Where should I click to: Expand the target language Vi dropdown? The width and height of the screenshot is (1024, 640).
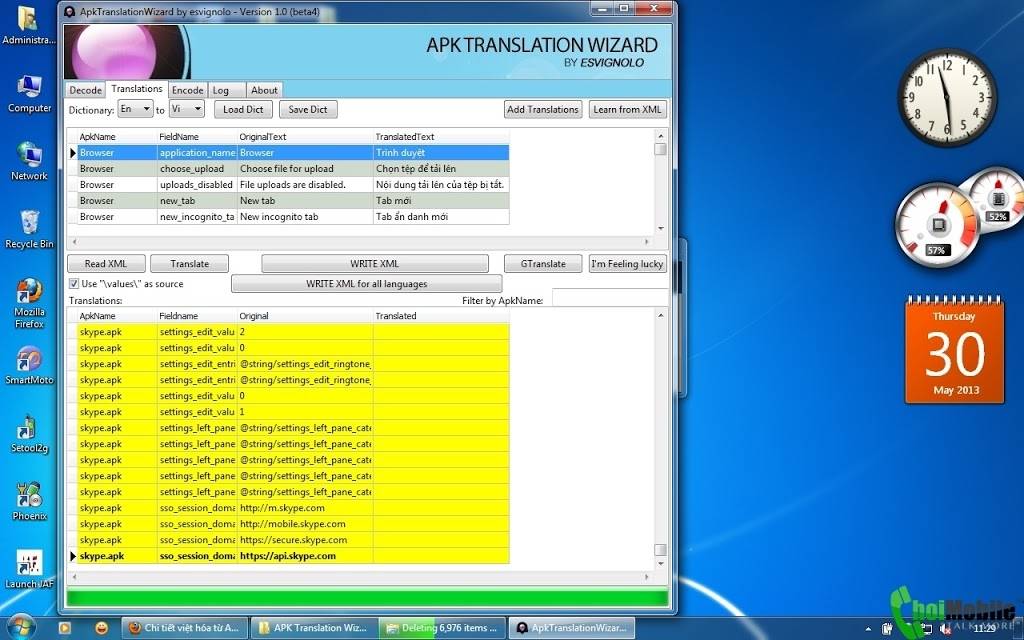click(187, 109)
